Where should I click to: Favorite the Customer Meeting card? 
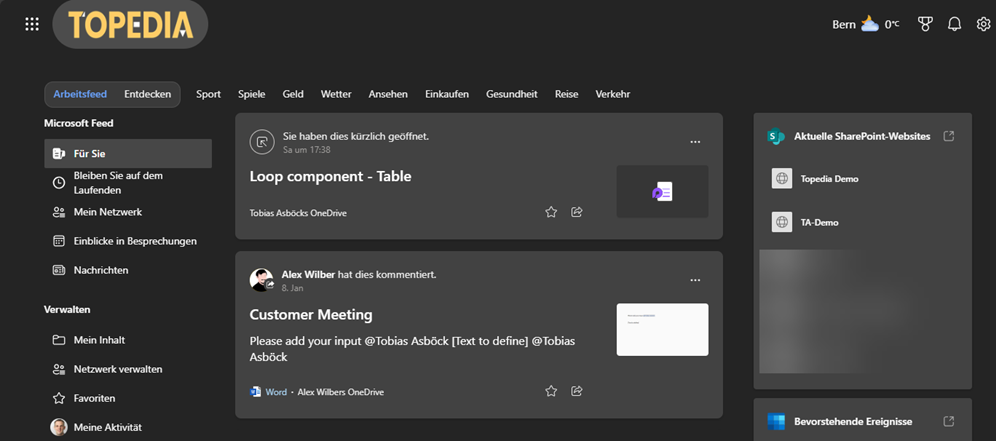[x=551, y=391]
